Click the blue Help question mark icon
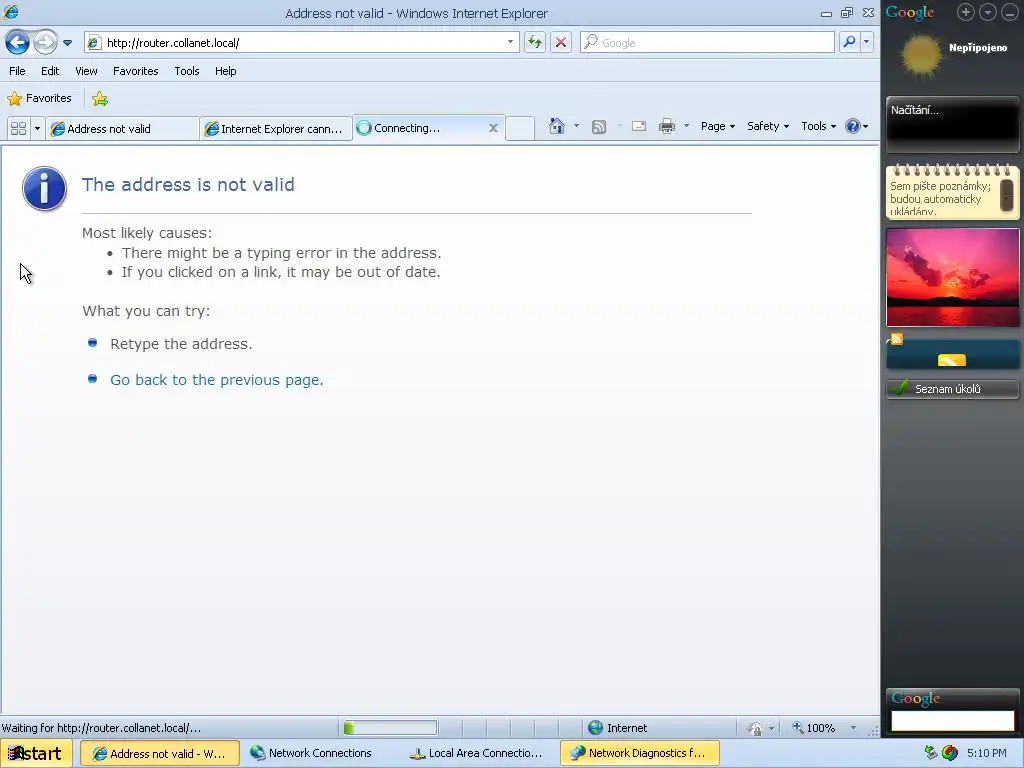Screen dimensions: 1024x768 pyautogui.click(x=853, y=126)
